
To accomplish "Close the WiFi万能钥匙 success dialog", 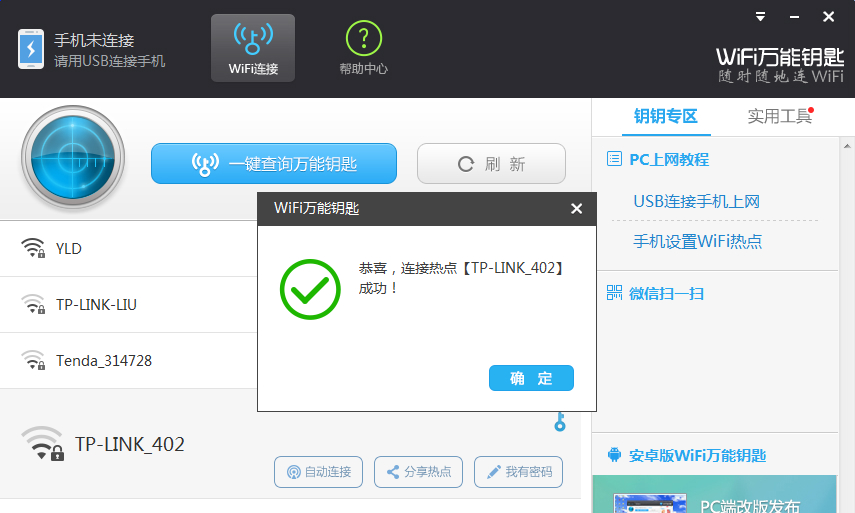I will pos(576,209).
